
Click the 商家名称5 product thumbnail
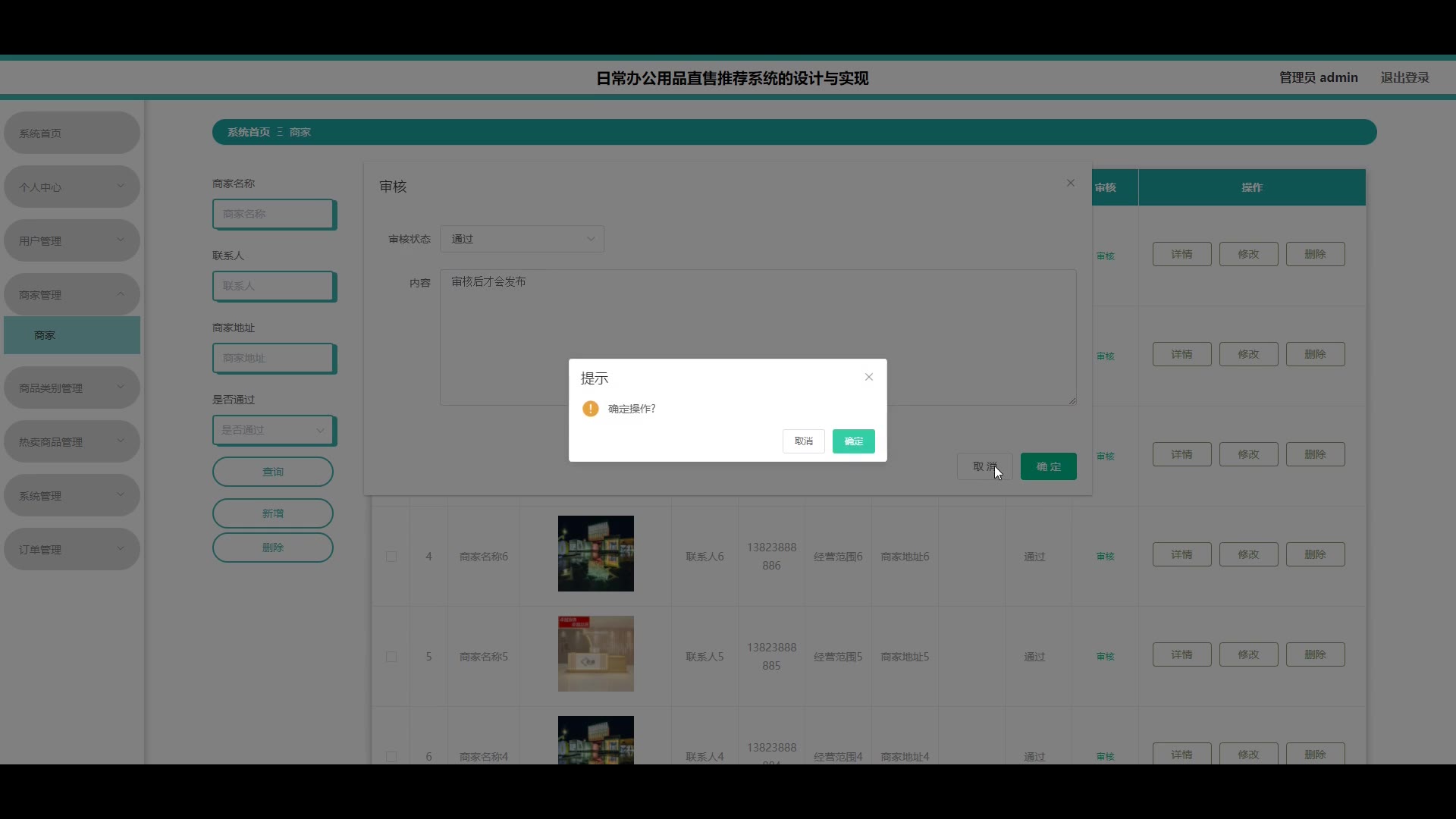[595, 654]
